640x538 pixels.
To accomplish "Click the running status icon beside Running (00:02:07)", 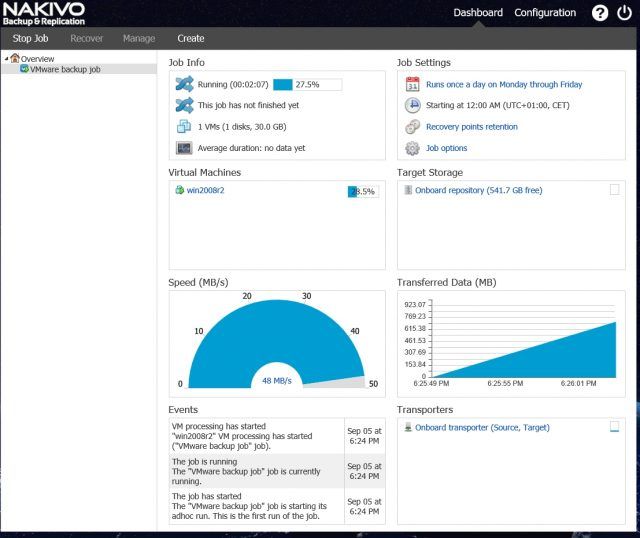I will (184, 84).
